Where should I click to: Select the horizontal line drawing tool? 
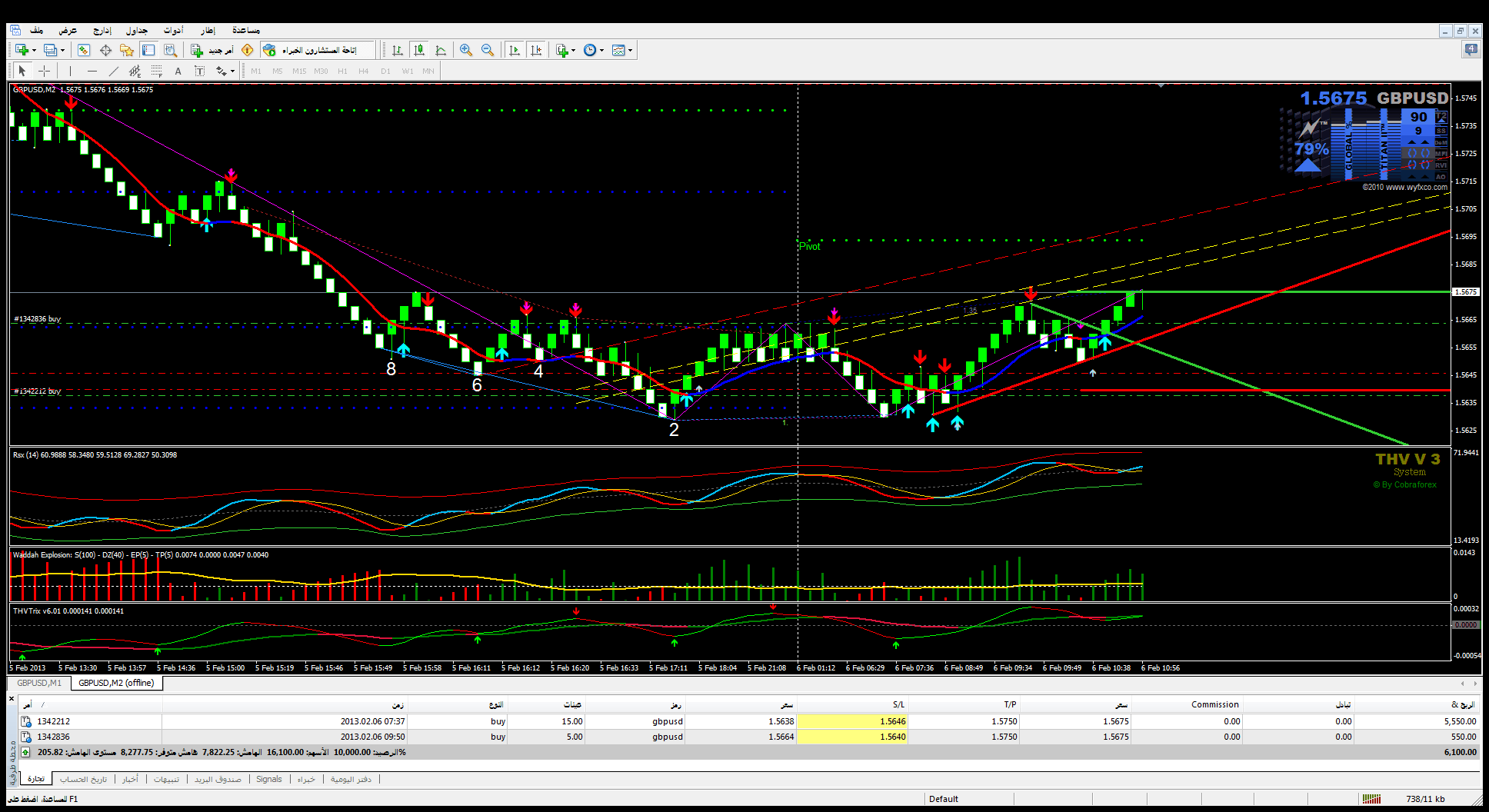(x=92, y=71)
